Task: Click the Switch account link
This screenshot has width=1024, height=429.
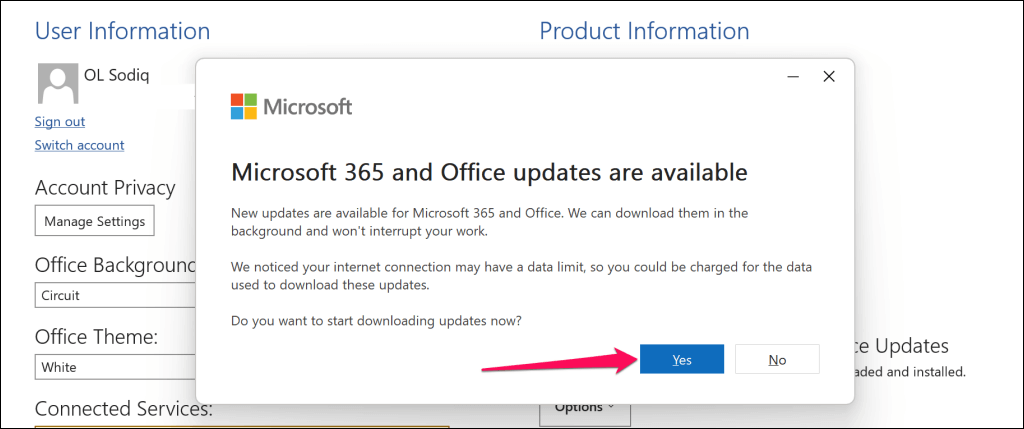Action: (79, 145)
